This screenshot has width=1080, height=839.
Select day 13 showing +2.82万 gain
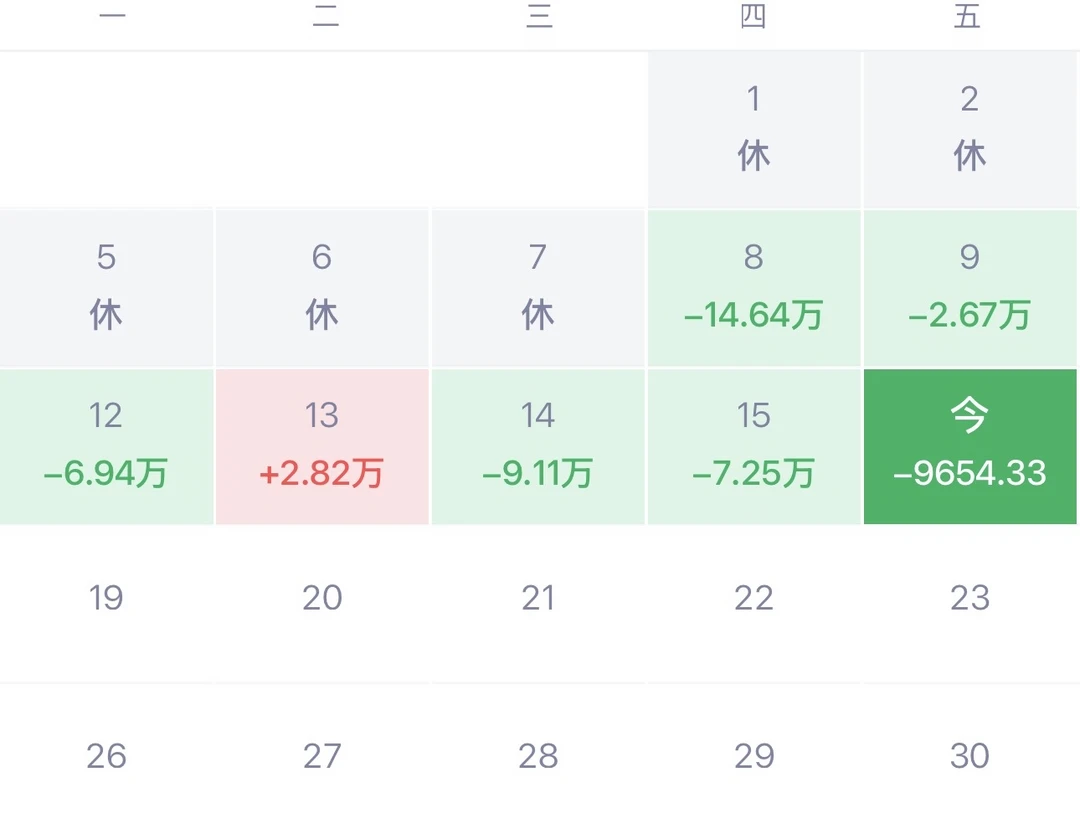(x=322, y=446)
